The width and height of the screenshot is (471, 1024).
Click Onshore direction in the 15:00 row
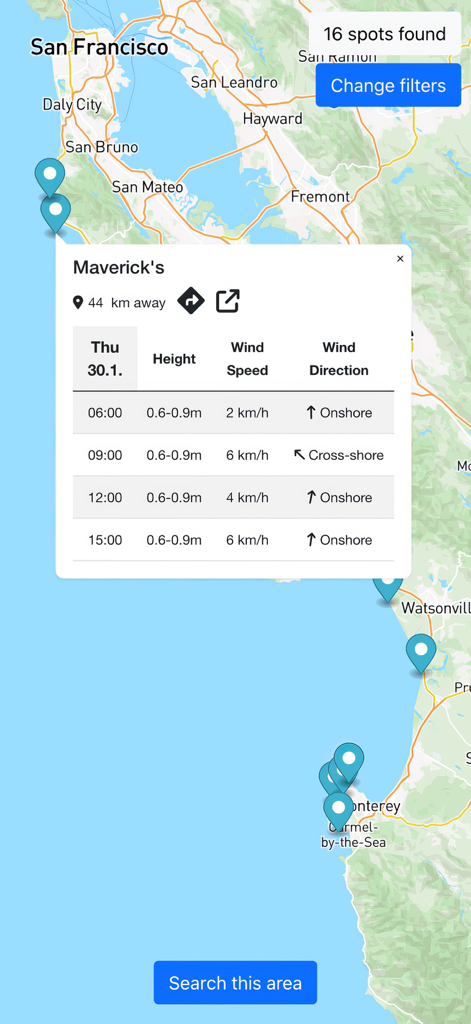pos(339,540)
